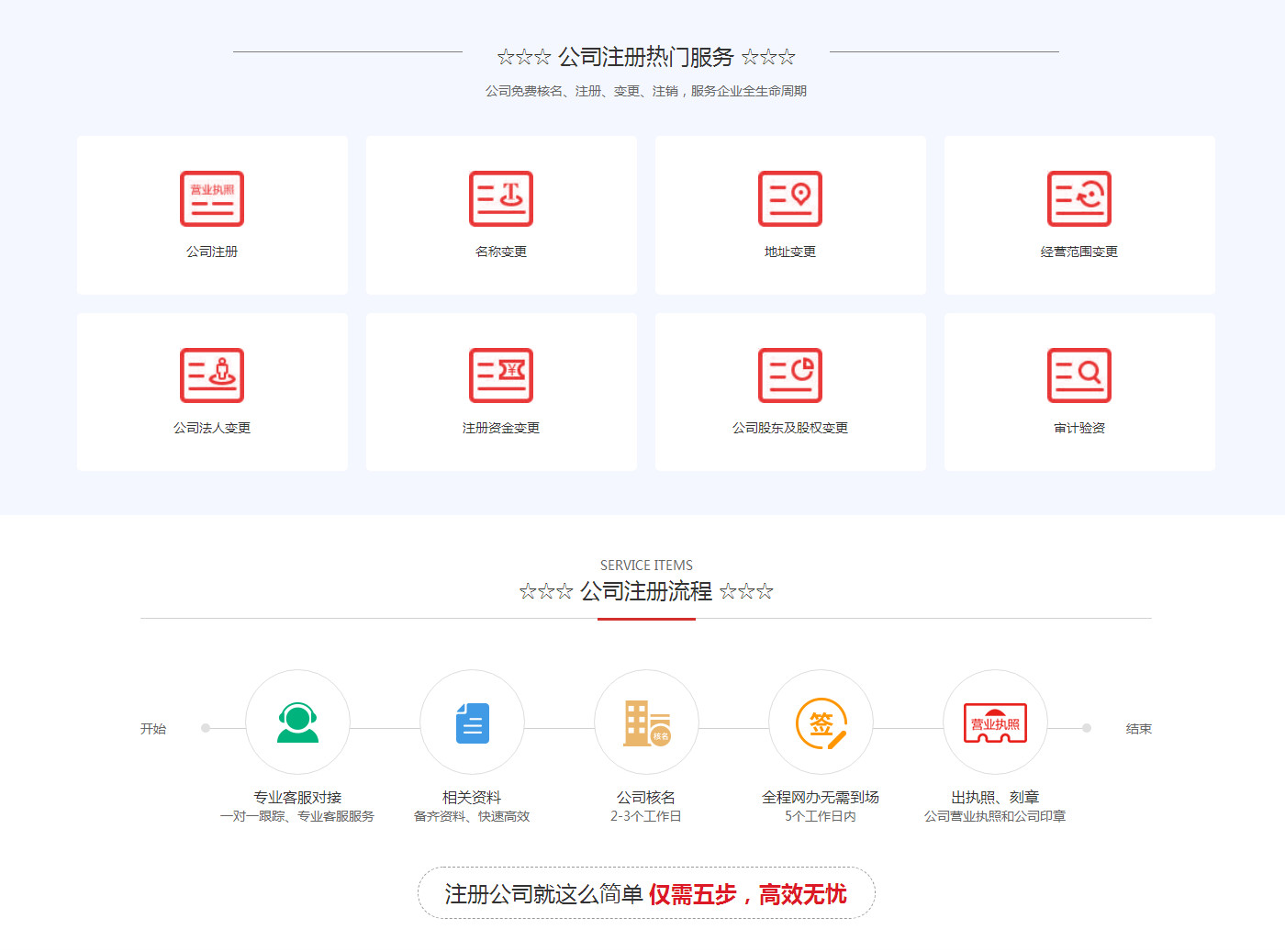Open the 审计验资 label link
The image size is (1285, 952).
[1079, 428]
